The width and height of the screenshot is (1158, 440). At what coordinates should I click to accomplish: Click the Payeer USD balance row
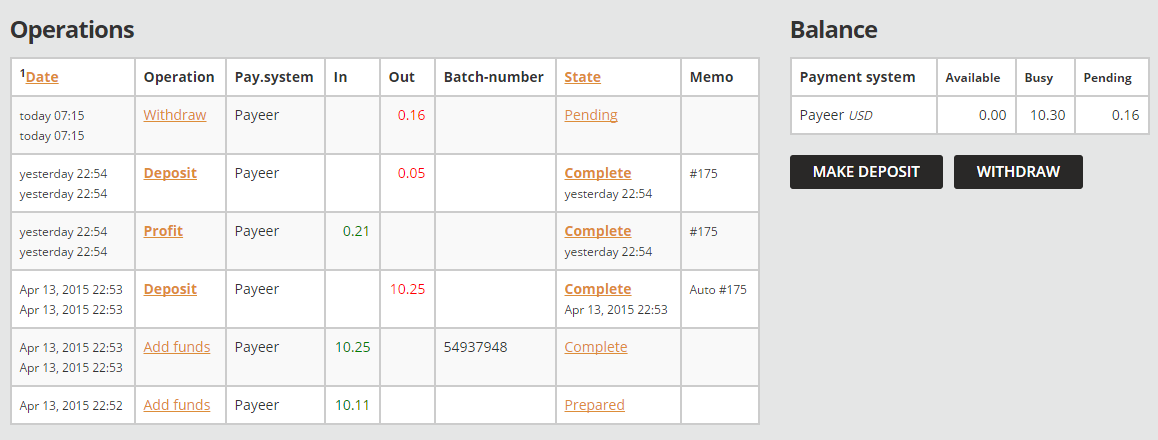(836, 115)
